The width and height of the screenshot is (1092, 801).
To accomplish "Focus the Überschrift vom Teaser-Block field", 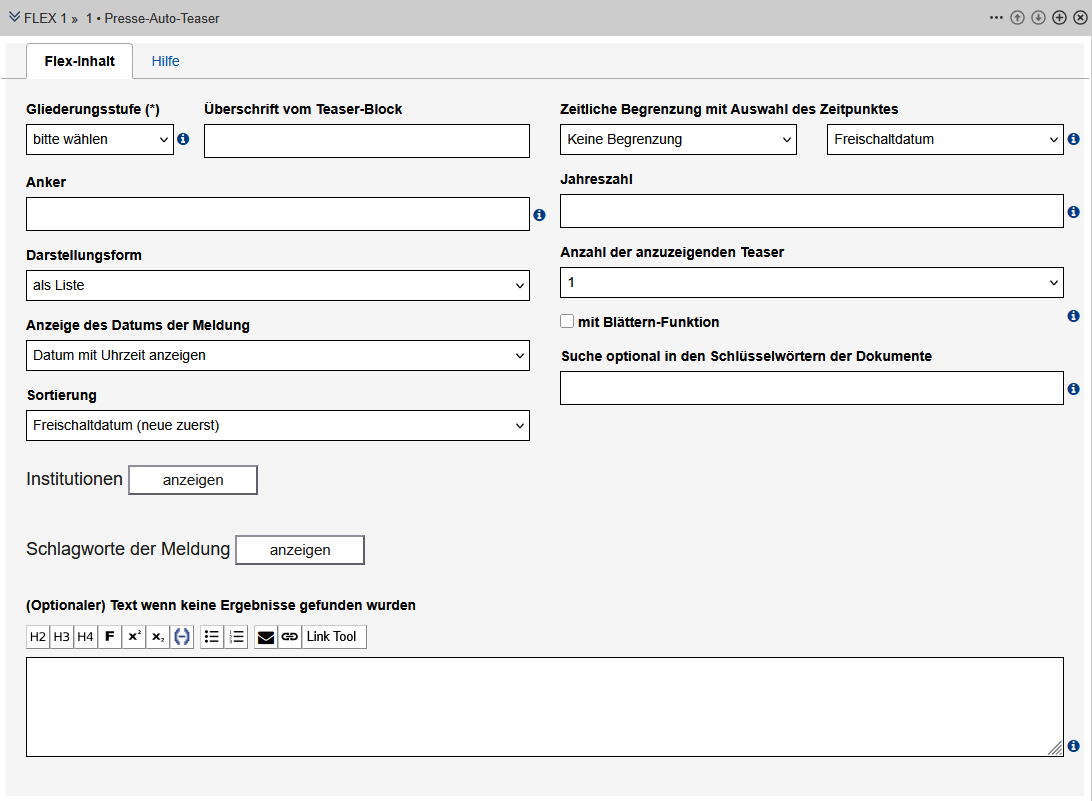I will coord(367,141).
